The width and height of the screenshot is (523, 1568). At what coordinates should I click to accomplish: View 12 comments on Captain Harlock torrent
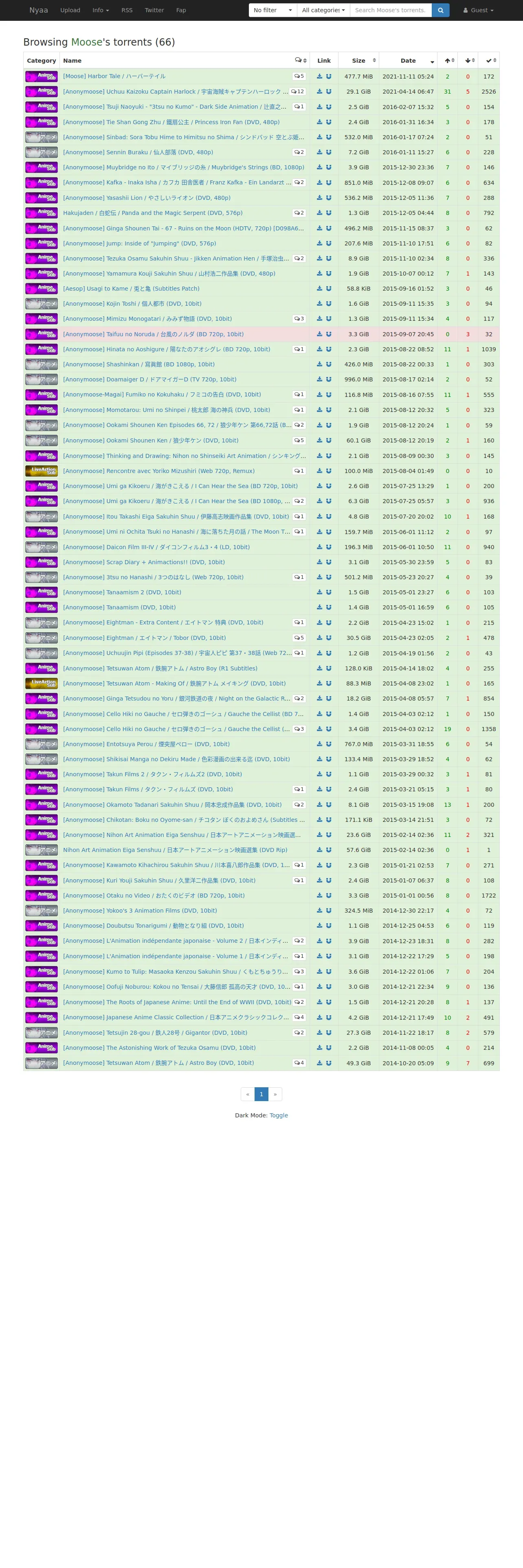pos(298,91)
